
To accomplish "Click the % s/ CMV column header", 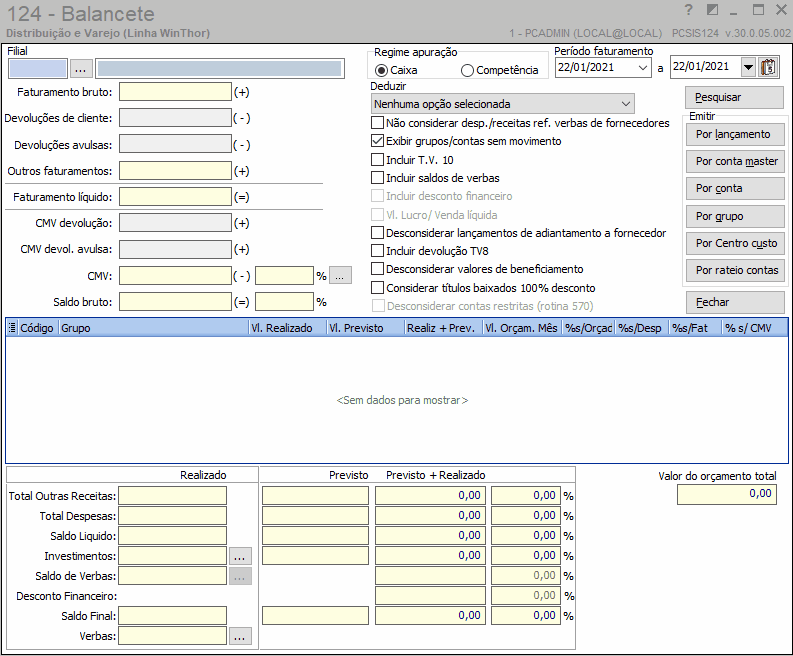I will point(755,328).
